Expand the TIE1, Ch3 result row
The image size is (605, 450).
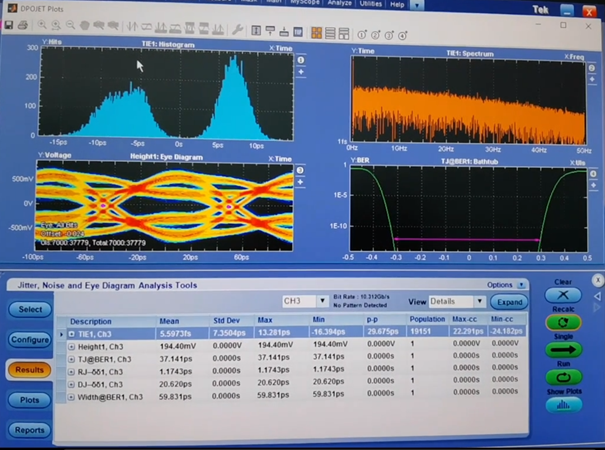pos(72,334)
